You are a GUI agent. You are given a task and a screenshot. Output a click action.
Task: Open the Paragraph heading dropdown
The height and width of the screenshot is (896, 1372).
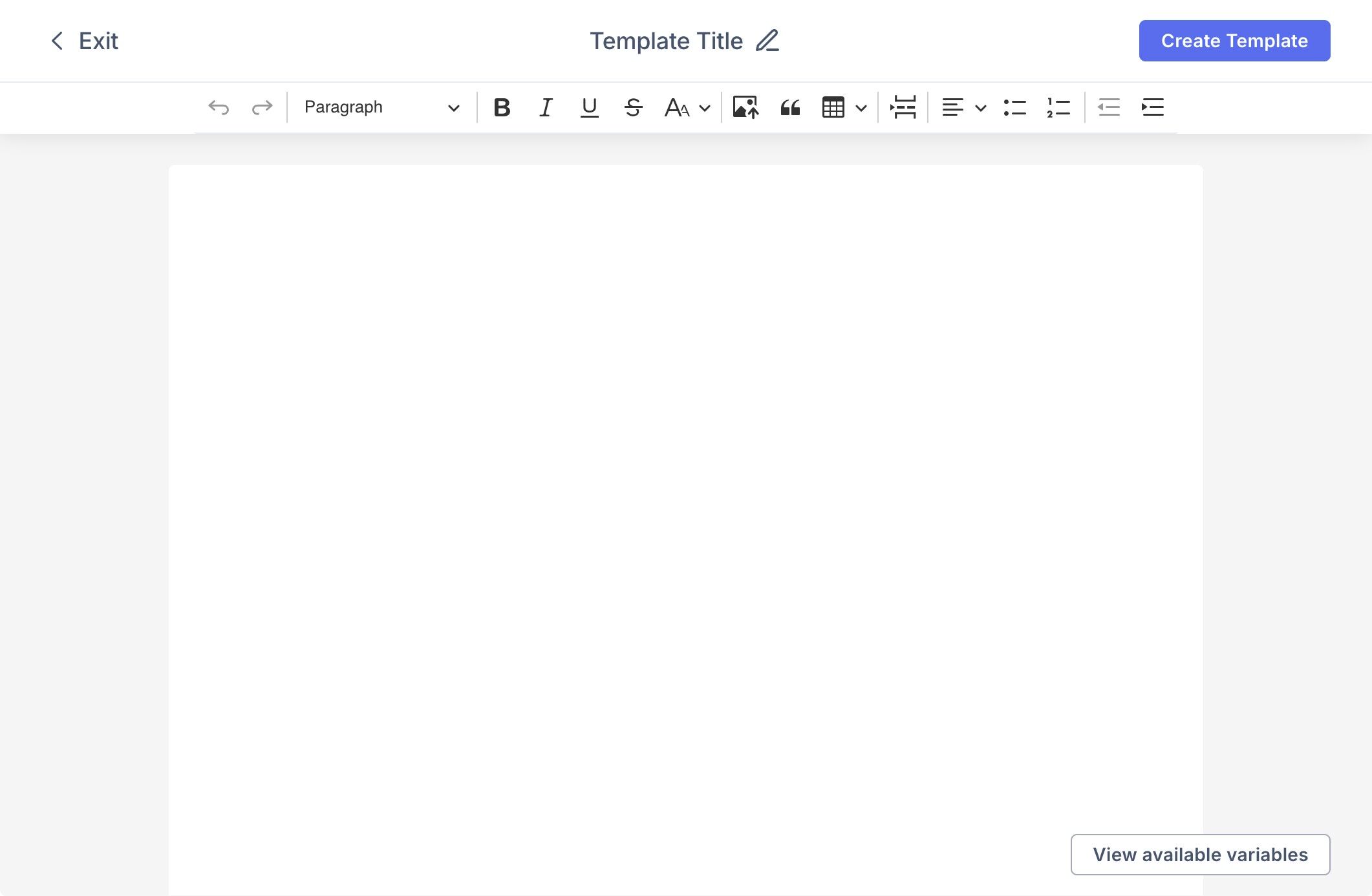pyautogui.click(x=381, y=107)
